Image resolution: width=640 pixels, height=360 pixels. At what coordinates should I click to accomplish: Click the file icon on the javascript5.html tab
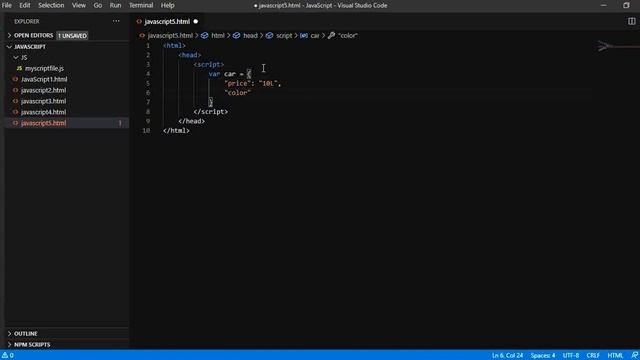click(139, 21)
